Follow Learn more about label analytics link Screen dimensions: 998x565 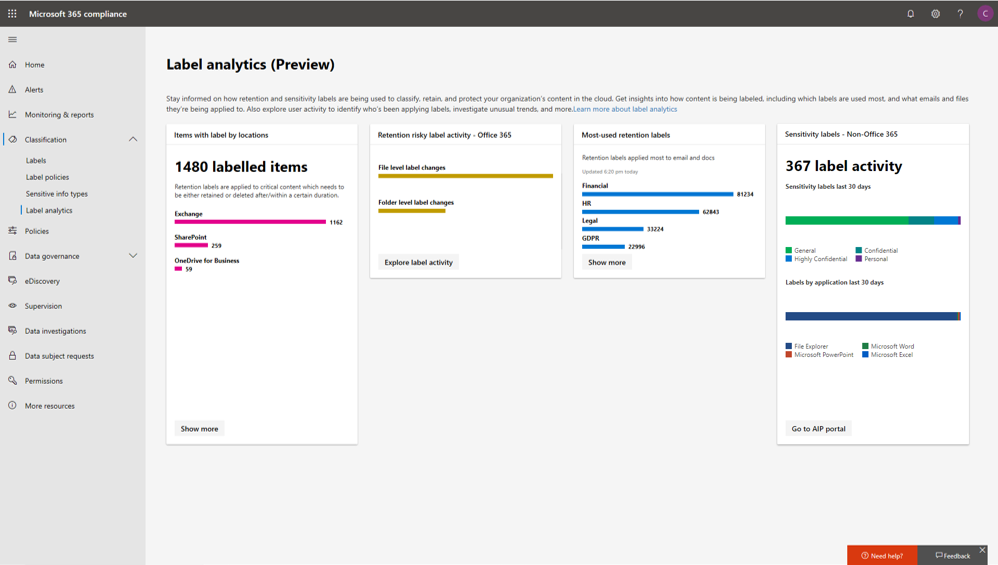click(x=625, y=109)
